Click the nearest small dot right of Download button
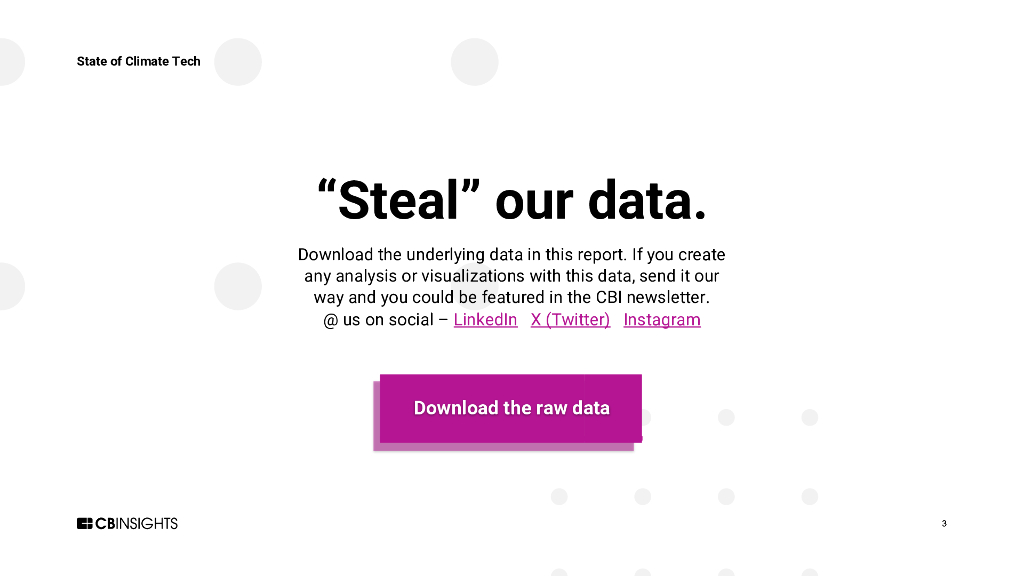 pyautogui.click(x=726, y=417)
